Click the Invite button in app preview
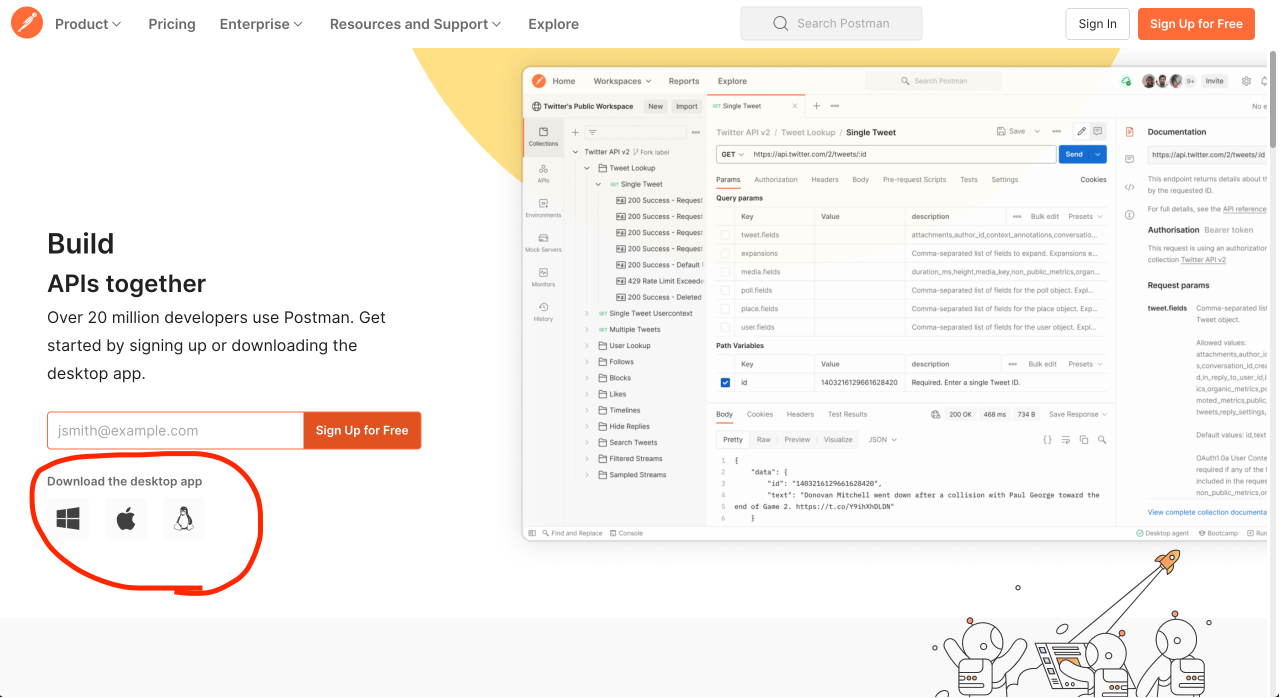 point(1214,81)
